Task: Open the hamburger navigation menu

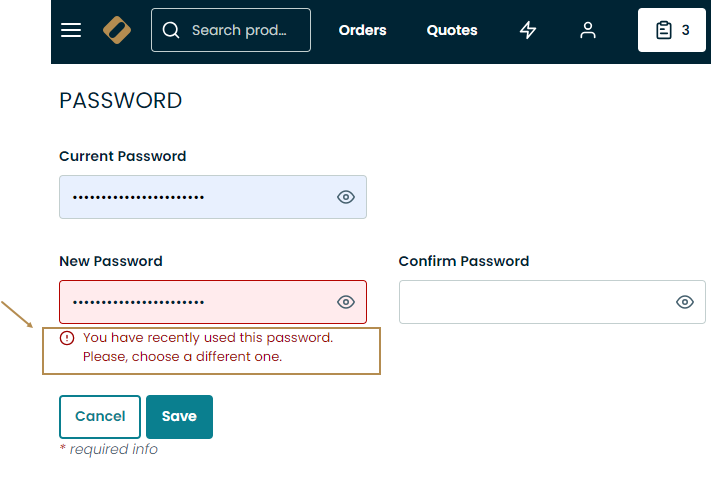Action: point(71,30)
